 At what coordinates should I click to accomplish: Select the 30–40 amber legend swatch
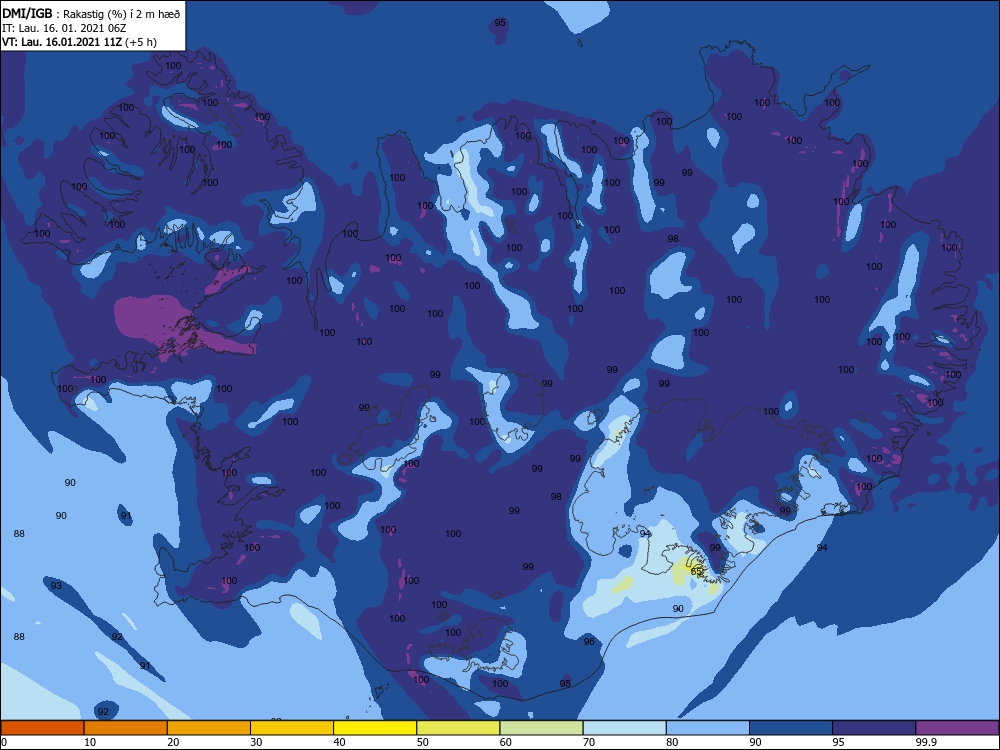[x=292, y=728]
